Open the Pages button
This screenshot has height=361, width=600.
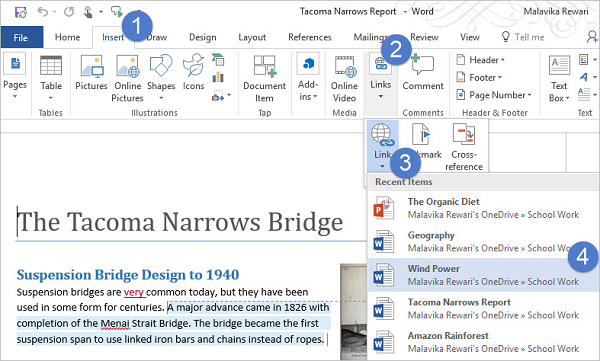click(x=15, y=75)
